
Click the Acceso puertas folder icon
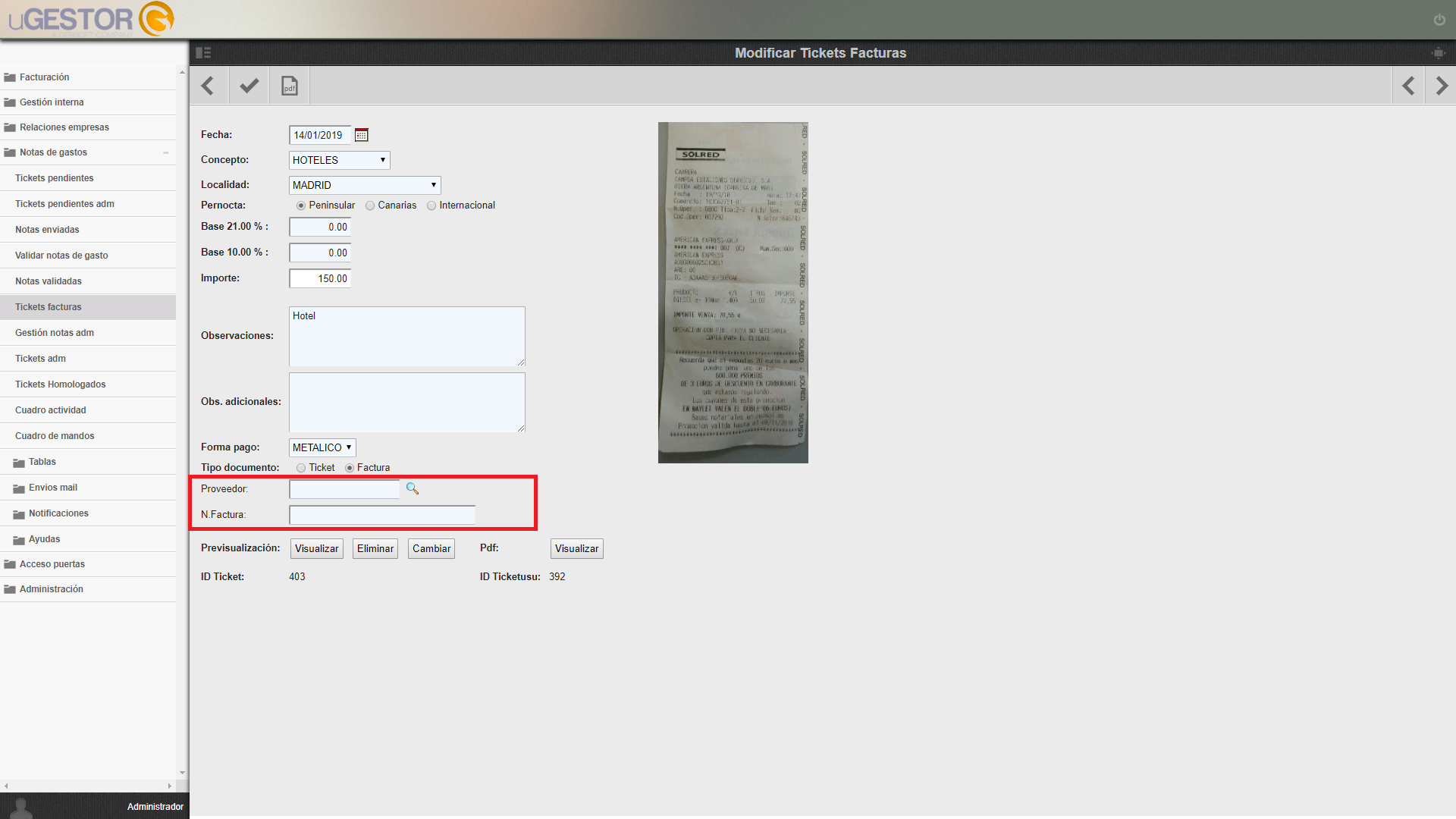tap(10, 564)
